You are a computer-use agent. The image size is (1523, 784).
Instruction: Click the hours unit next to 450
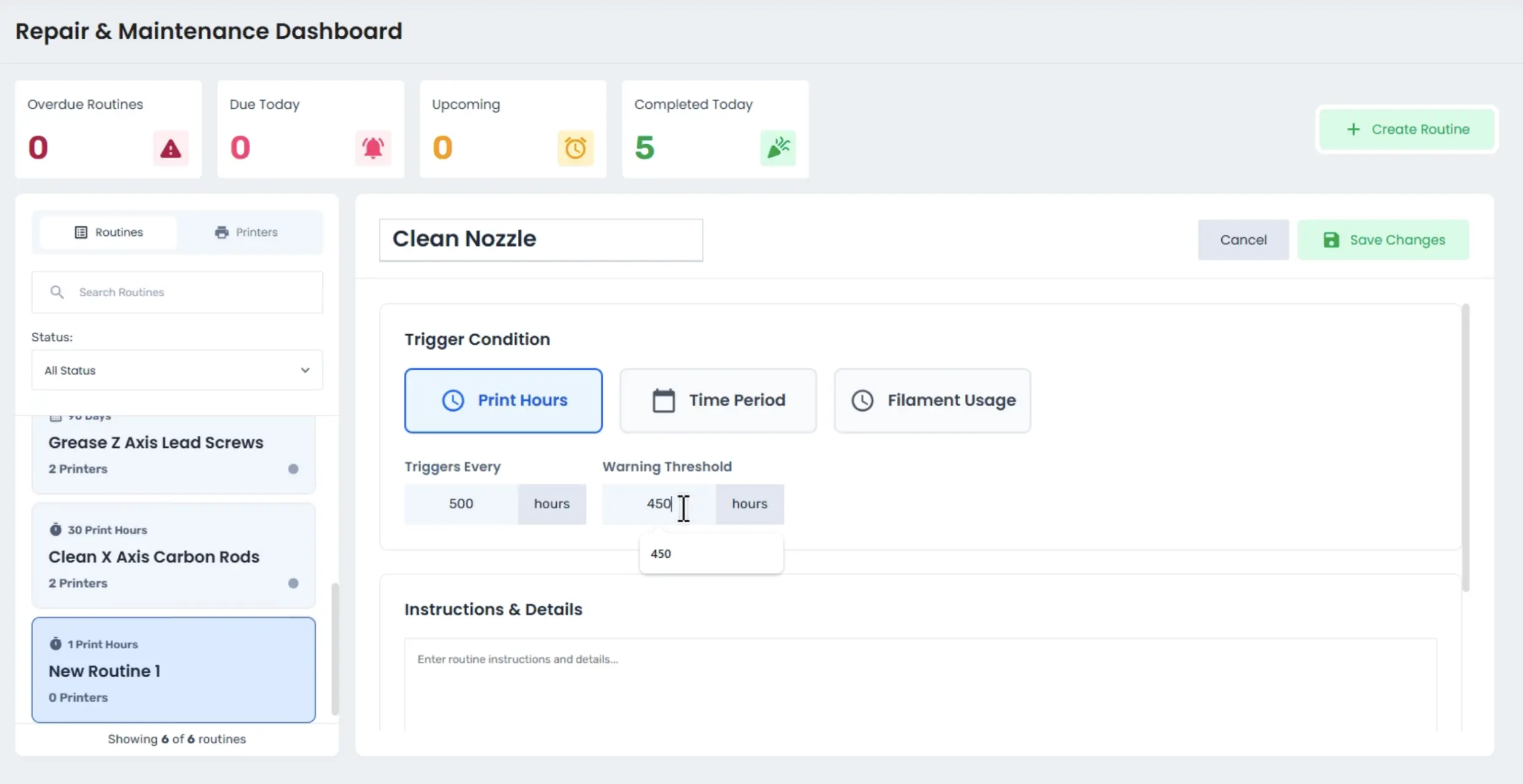click(750, 504)
